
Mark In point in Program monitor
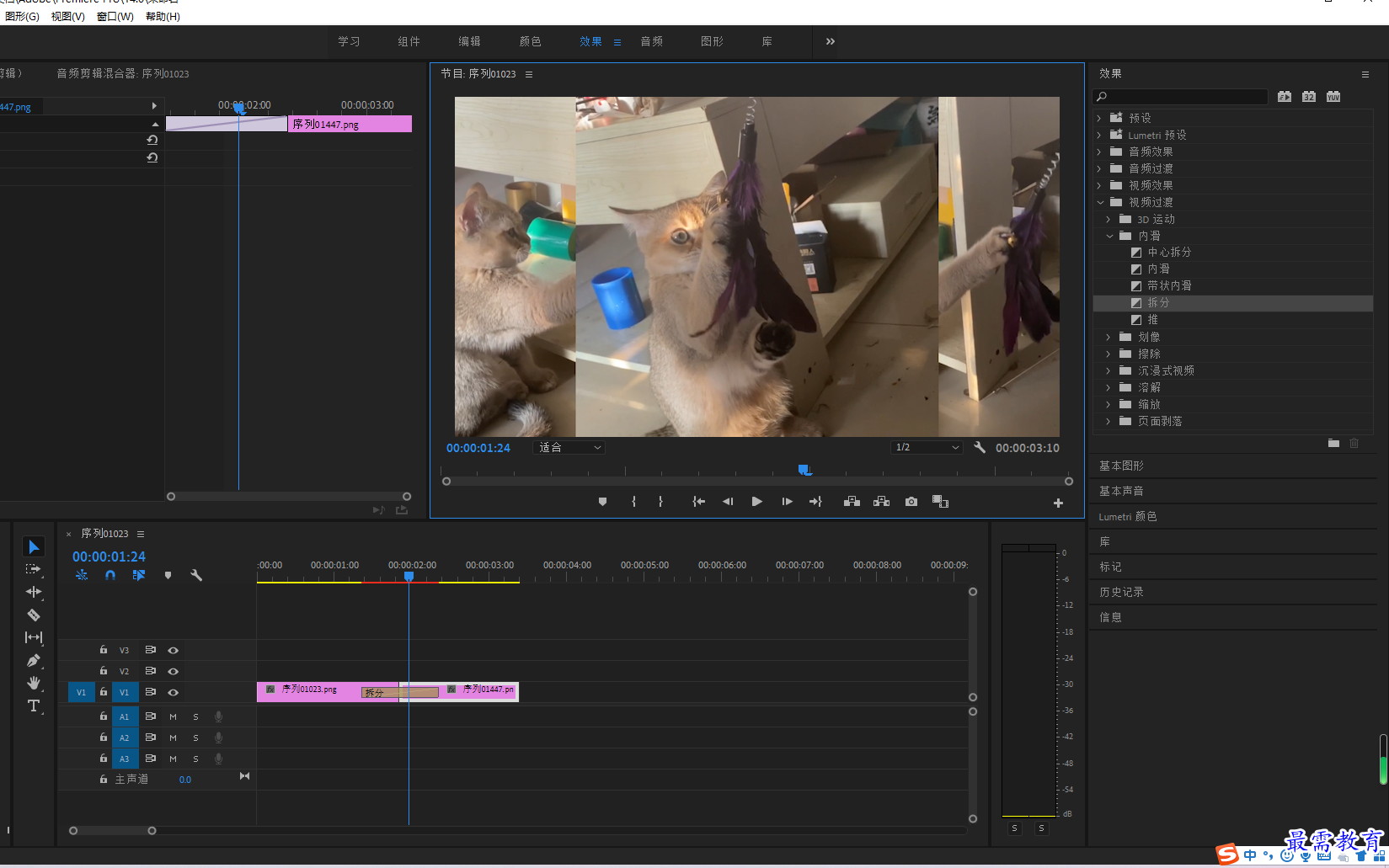(633, 502)
